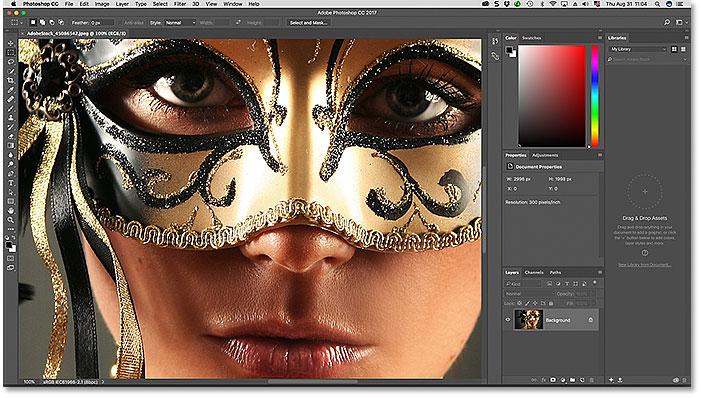Image resolution: width=701 pixels, height=398 pixels.
Task: Select the Hand tool
Action: [x=11, y=211]
